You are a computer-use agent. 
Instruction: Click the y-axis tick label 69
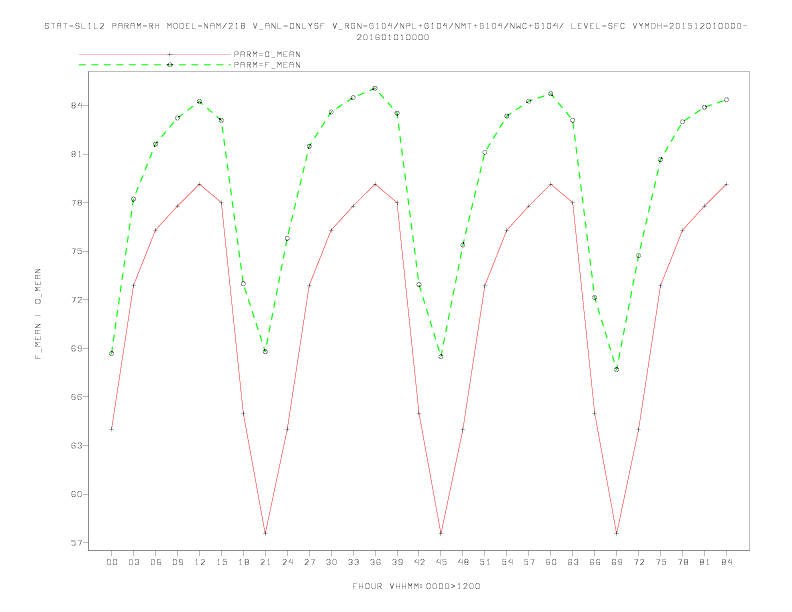click(76, 348)
